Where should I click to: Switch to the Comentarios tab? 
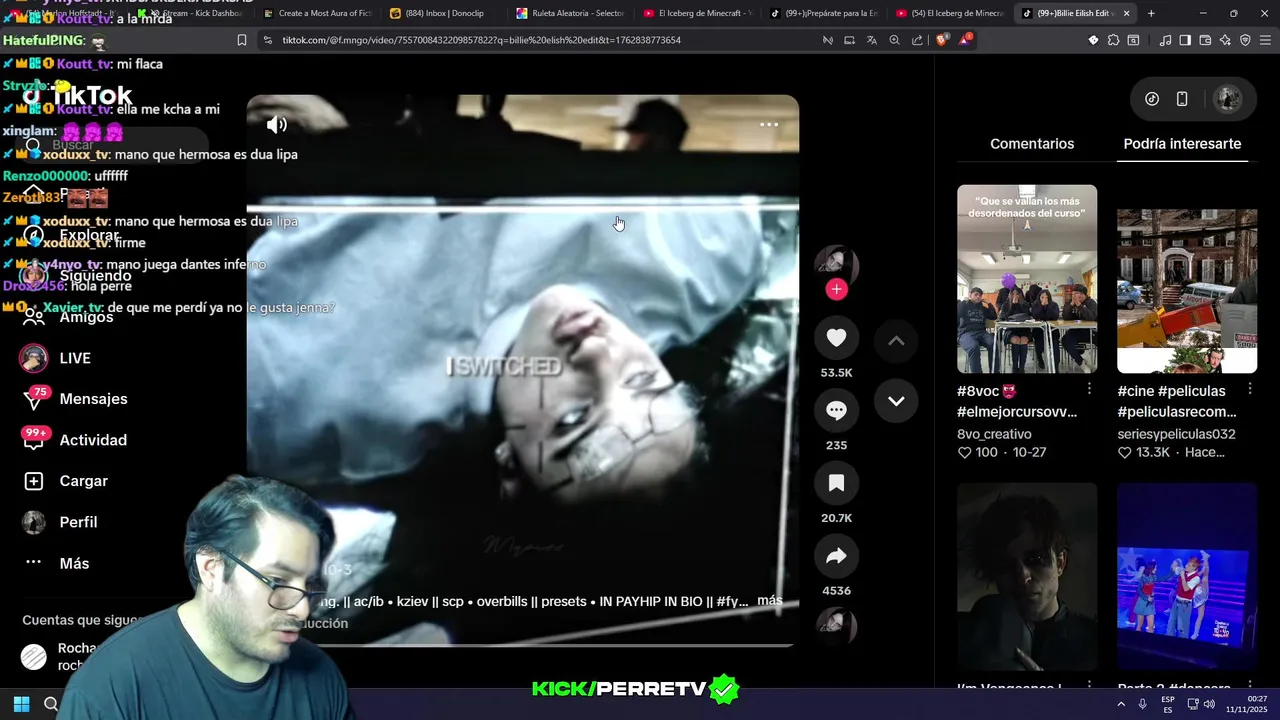point(1032,144)
